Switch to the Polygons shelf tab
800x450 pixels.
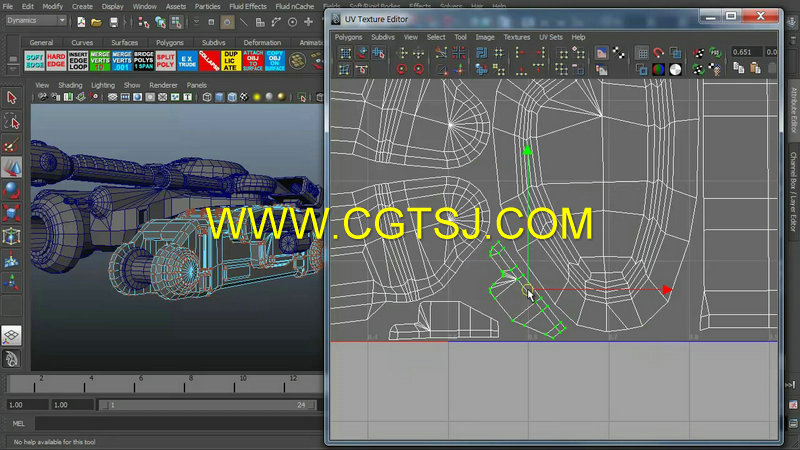click(x=169, y=43)
